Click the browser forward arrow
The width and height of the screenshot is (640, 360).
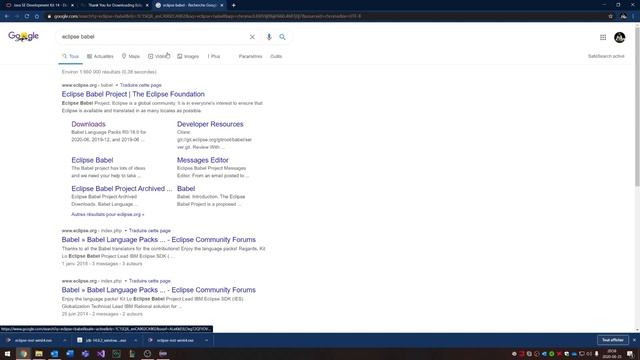coord(17,16)
